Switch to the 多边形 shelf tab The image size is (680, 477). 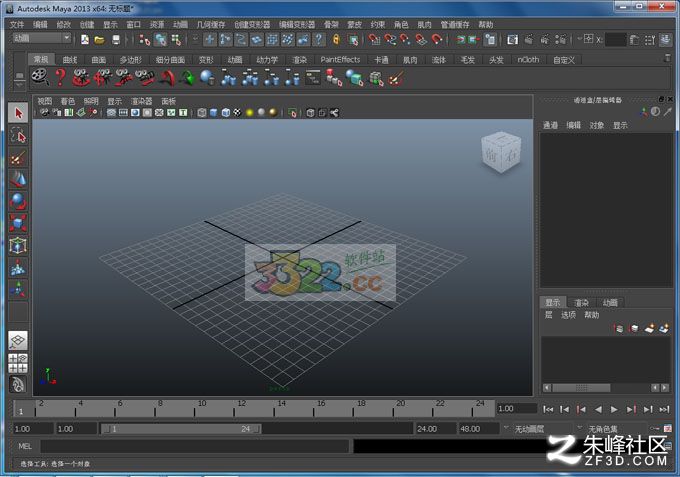point(131,60)
